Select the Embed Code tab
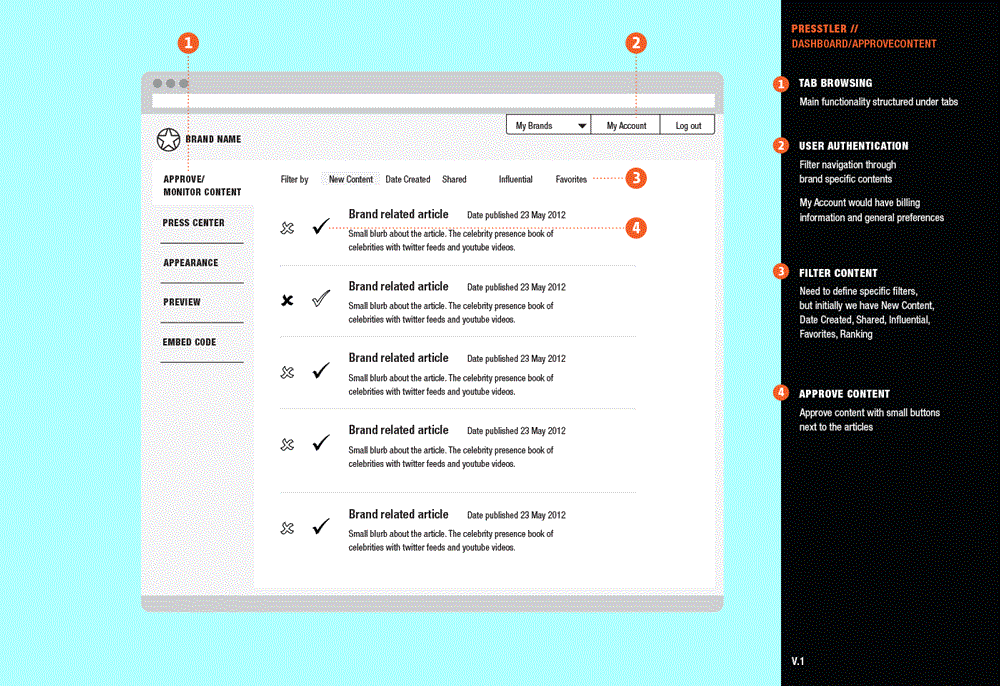 [190, 342]
